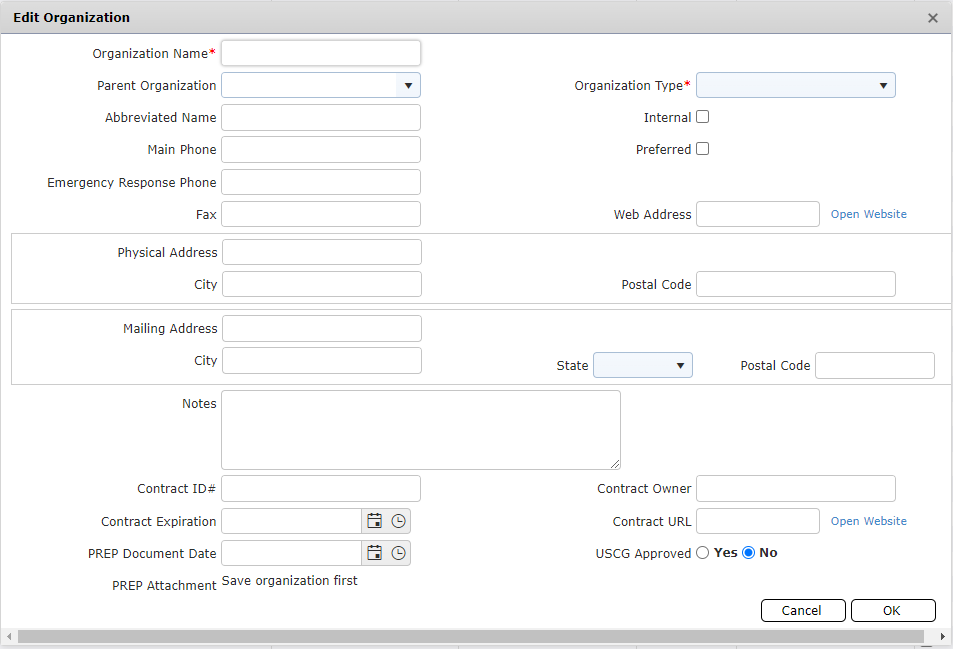Expand the Parent Organization dropdown

click(x=408, y=86)
